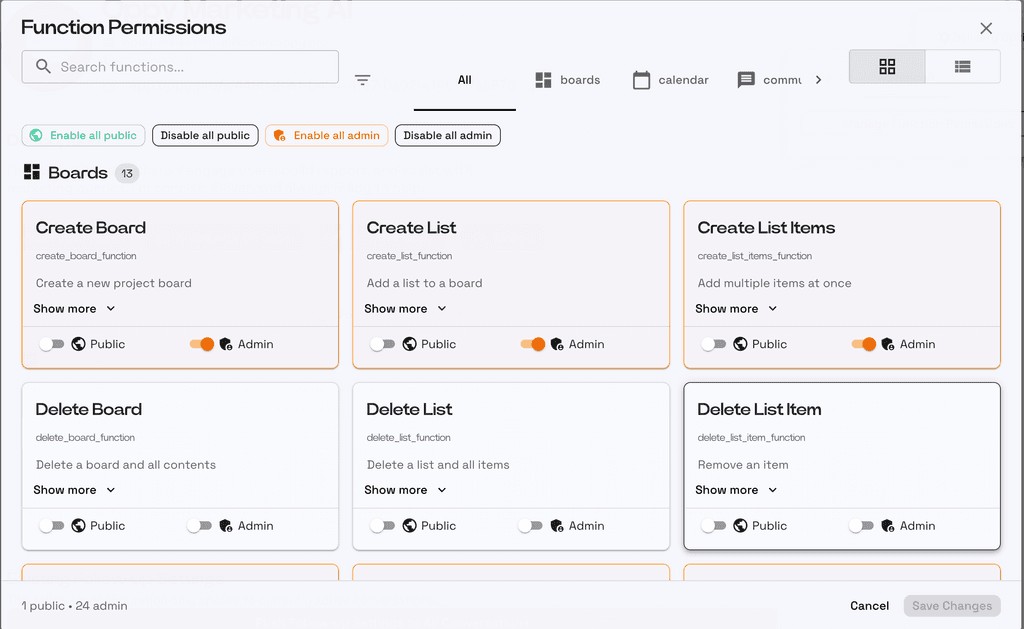
Task: Focus the Search functions input field
Action: (180, 67)
